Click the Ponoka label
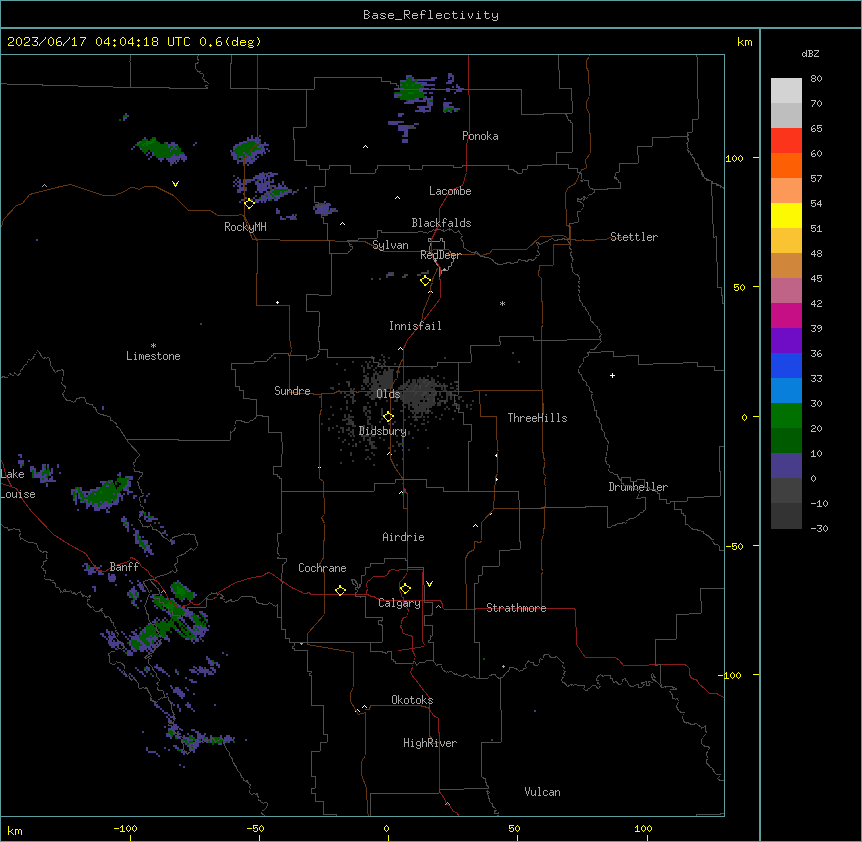The height and width of the screenshot is (842, 862). coord(480,136)
